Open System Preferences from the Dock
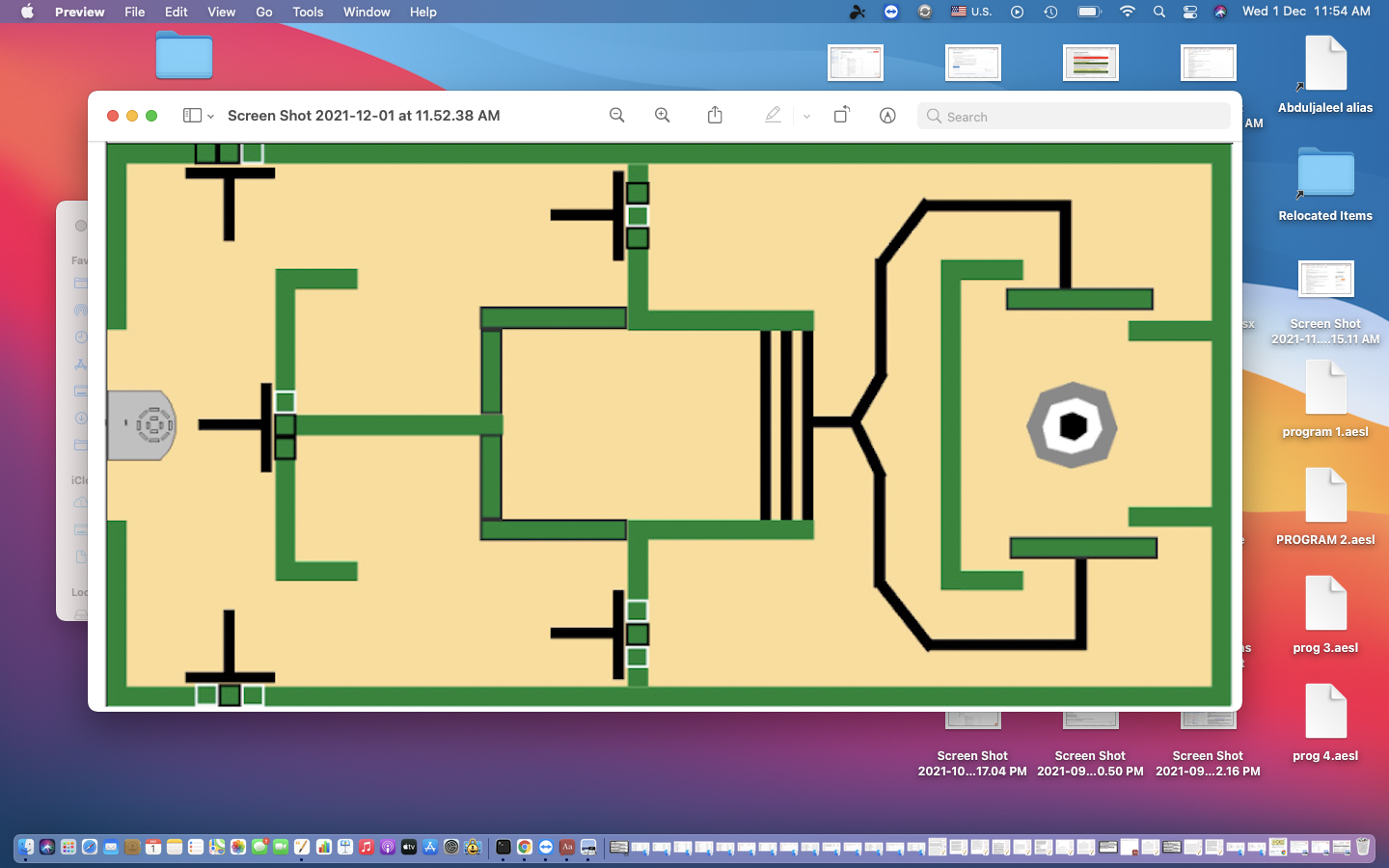The height and width of the screenshot is (868, 1389). pos(451,848)
